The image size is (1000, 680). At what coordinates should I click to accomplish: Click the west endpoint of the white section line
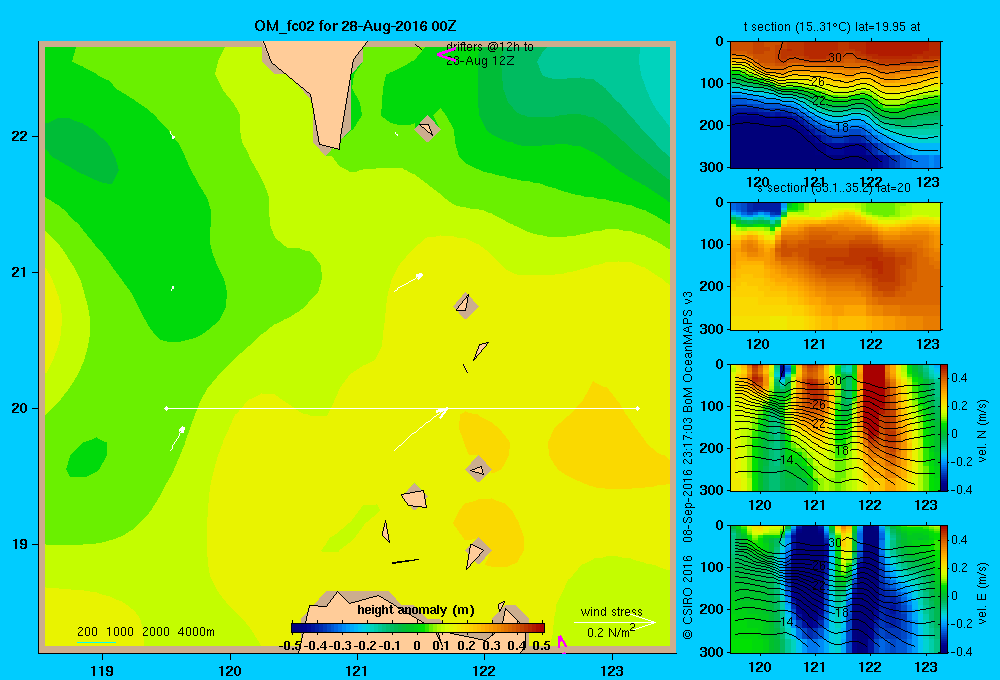pos(166,408)
